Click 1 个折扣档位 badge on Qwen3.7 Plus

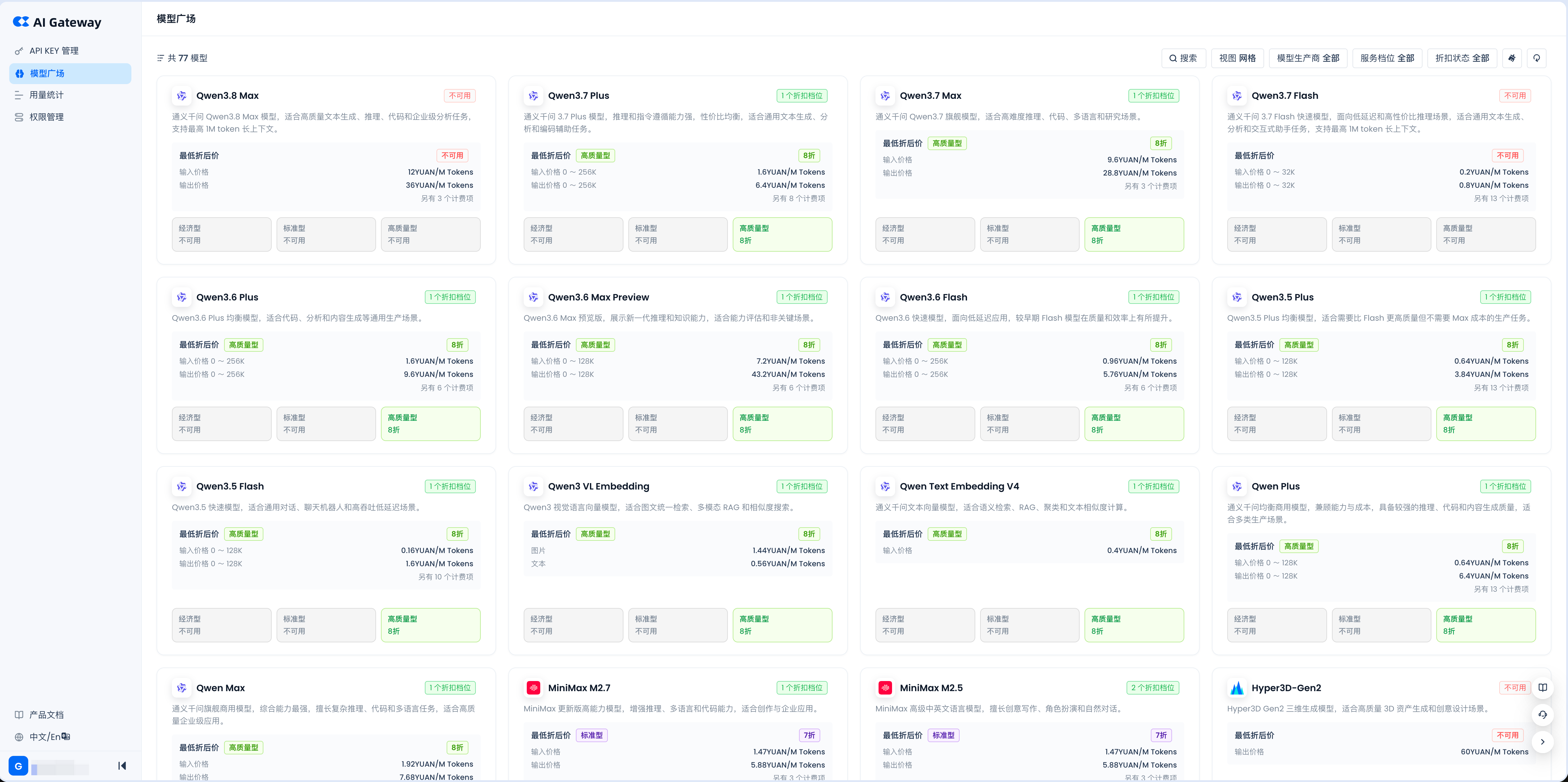pos(802,95)
